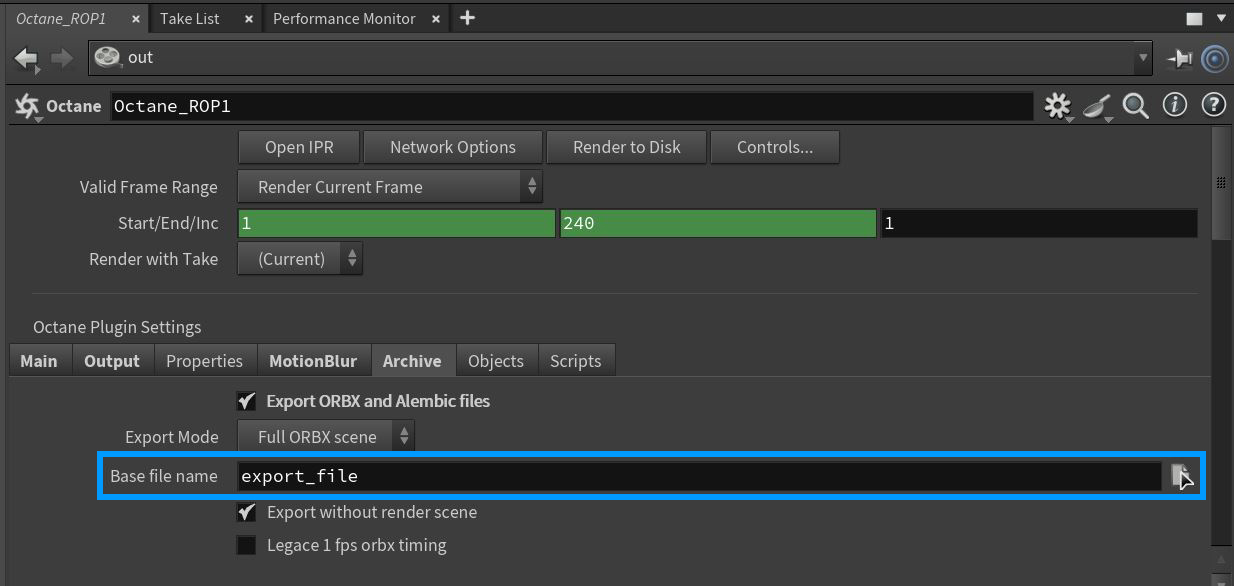The image size is (1234, 586).
Task: Open the Performance Monitor tab
Action: pyautogui.click(x=346, y=17)
